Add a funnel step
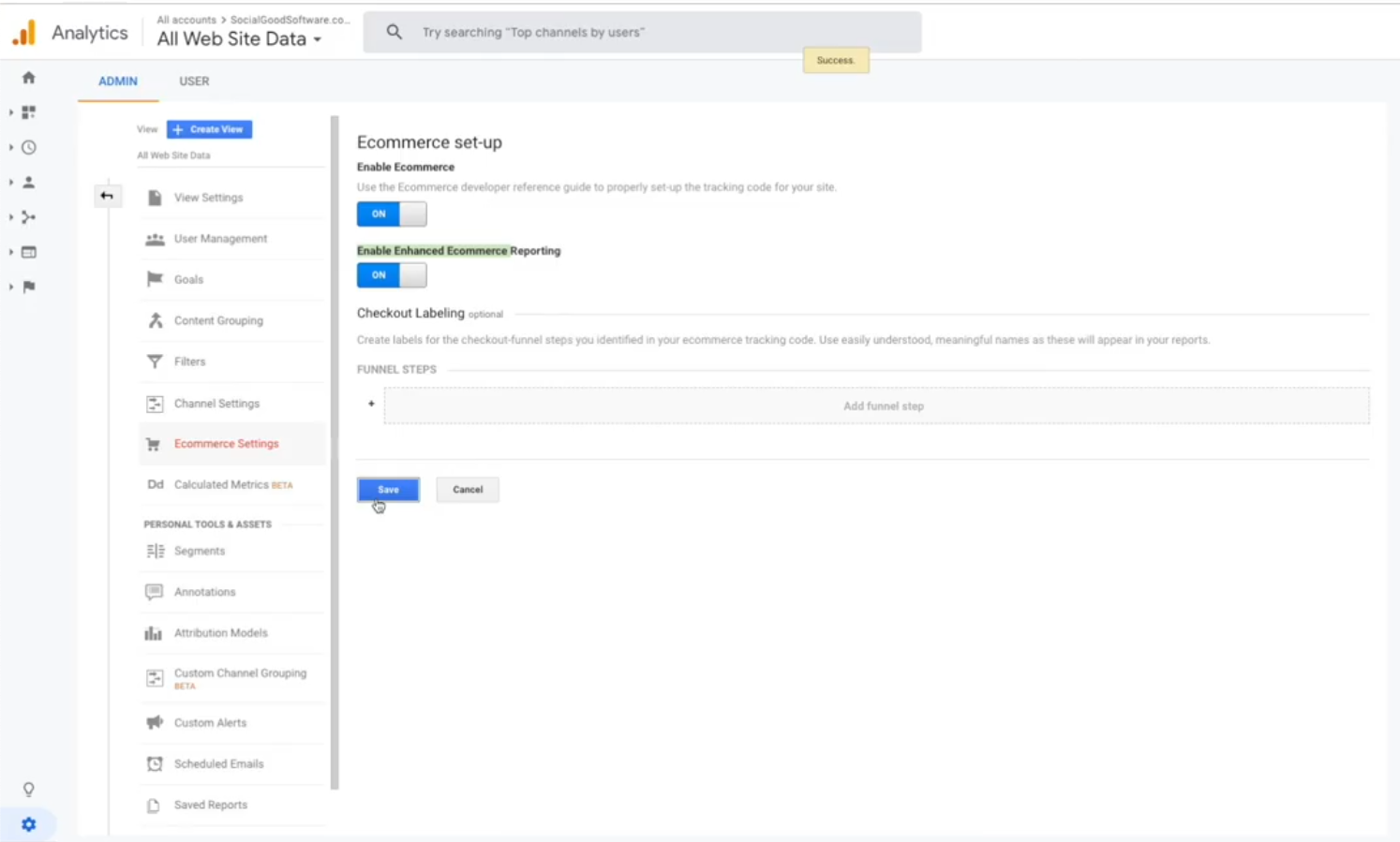Viewport: 1400px width, 842px height. pyautogui.click(x=882, y=405)
